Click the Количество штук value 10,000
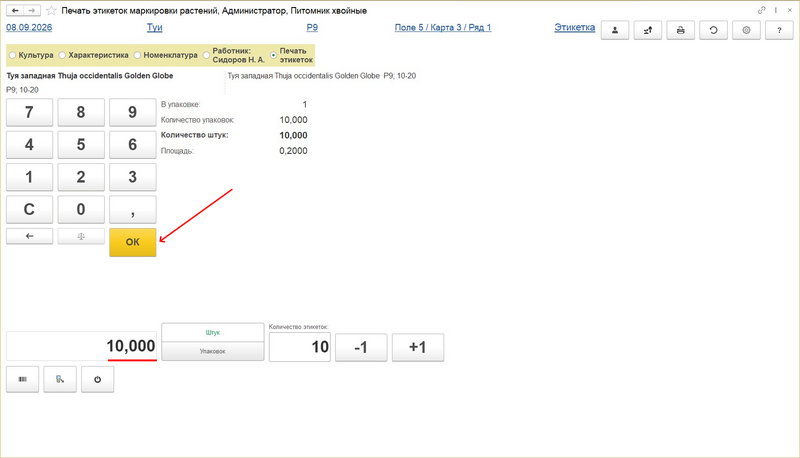 (x=293, y=135)
